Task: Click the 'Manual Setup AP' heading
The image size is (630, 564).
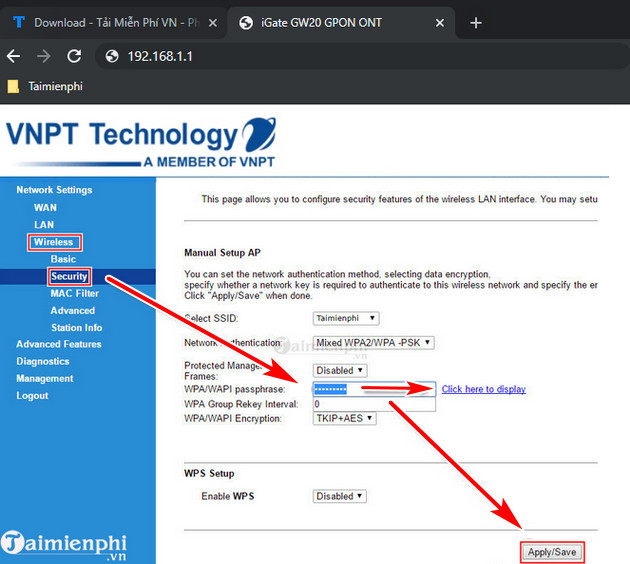Action: coord(222,253)
